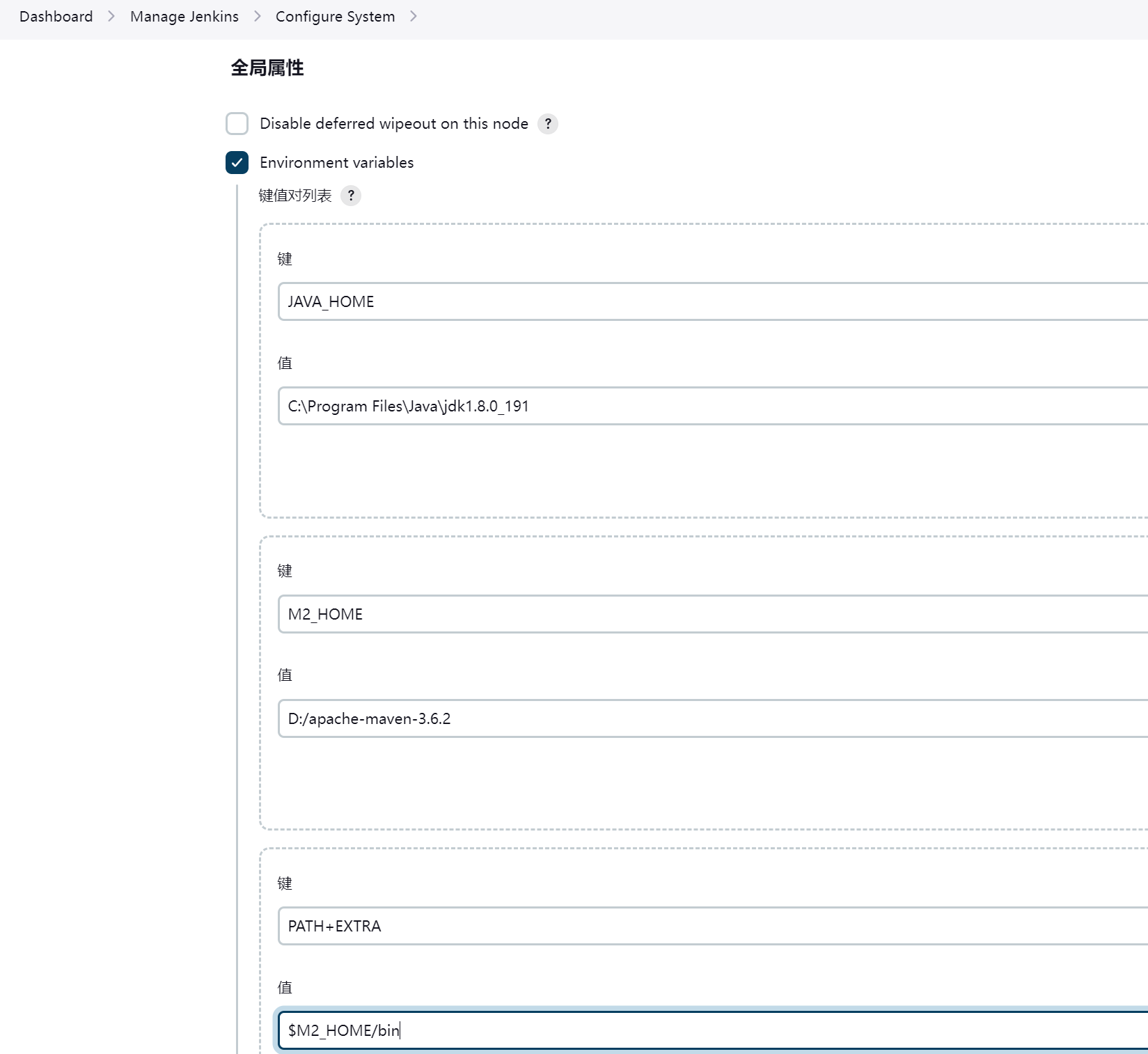
Task: Open the chevron following Configure System breadcrumb
Action: (x=414, y=16)
